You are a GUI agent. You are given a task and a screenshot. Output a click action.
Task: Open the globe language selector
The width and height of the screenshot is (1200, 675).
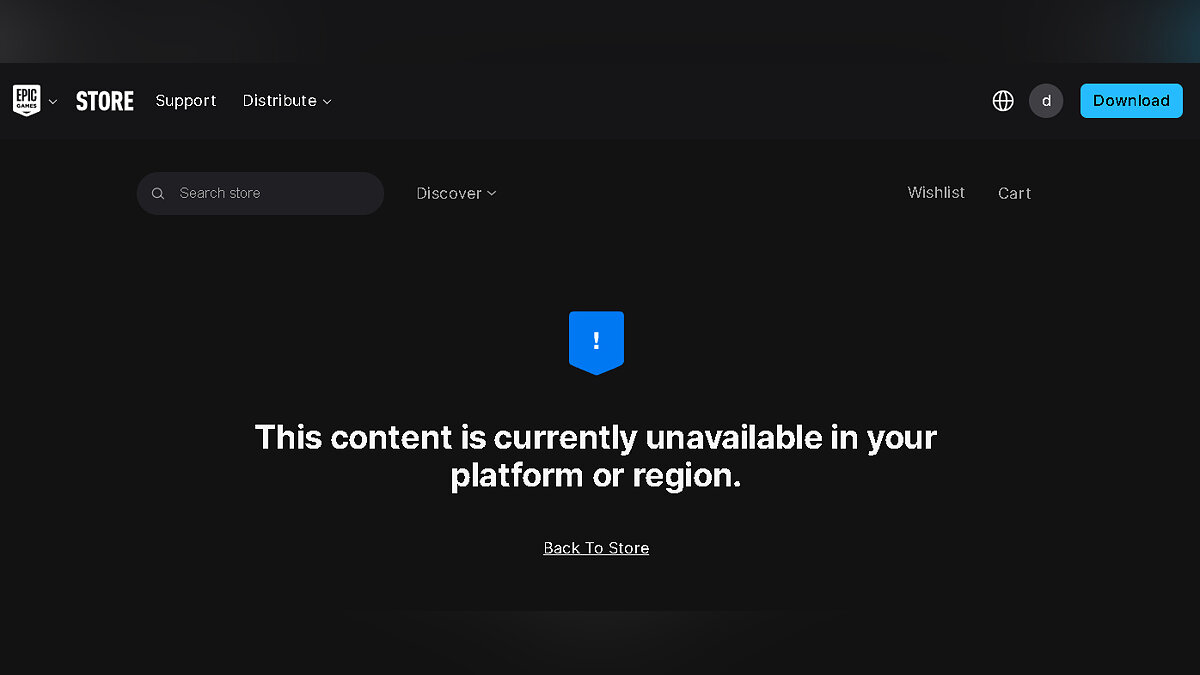point(1003,101)
